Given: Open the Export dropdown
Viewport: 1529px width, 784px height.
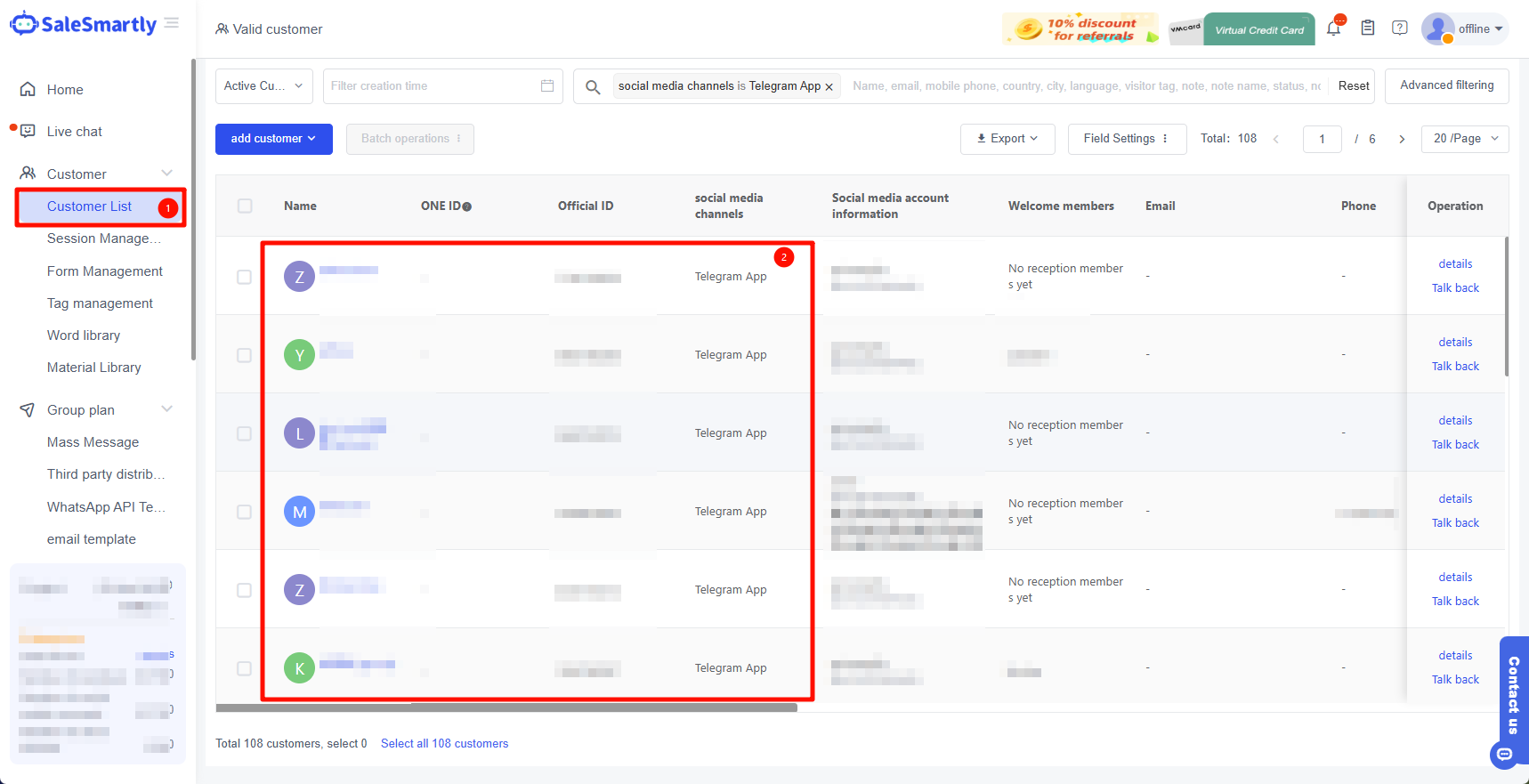Looking at the screenshot, I should pos(1007,139).
